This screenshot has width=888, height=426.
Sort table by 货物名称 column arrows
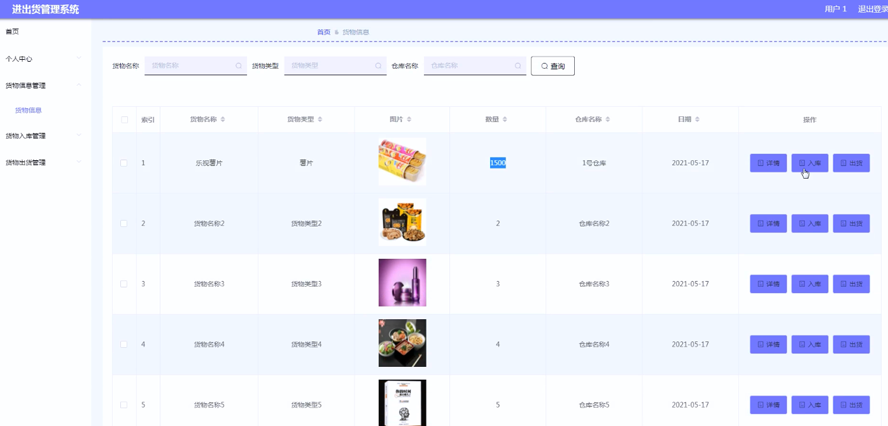223,120
